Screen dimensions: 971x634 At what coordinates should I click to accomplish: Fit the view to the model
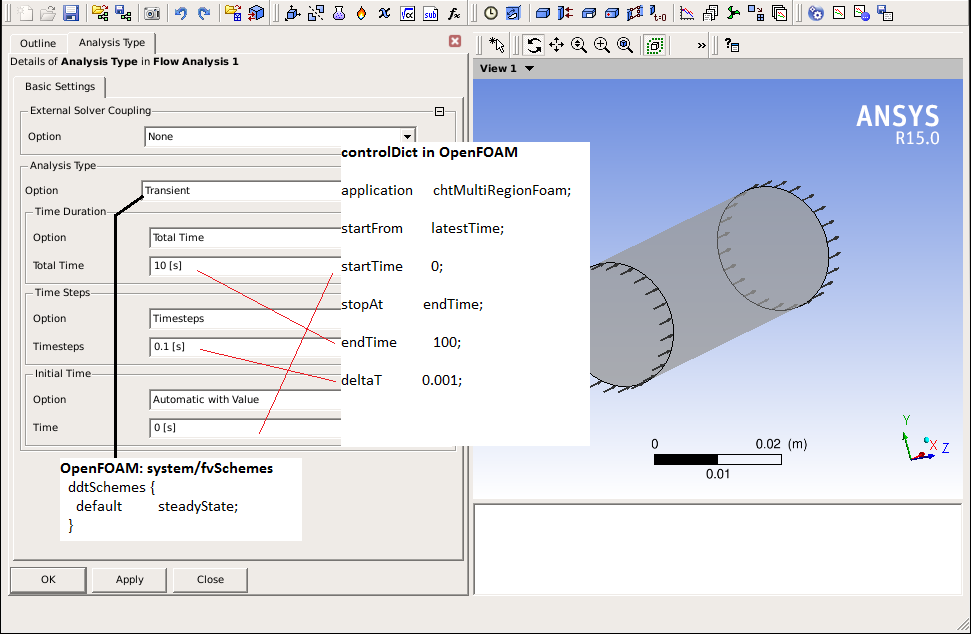coord(625,45)
